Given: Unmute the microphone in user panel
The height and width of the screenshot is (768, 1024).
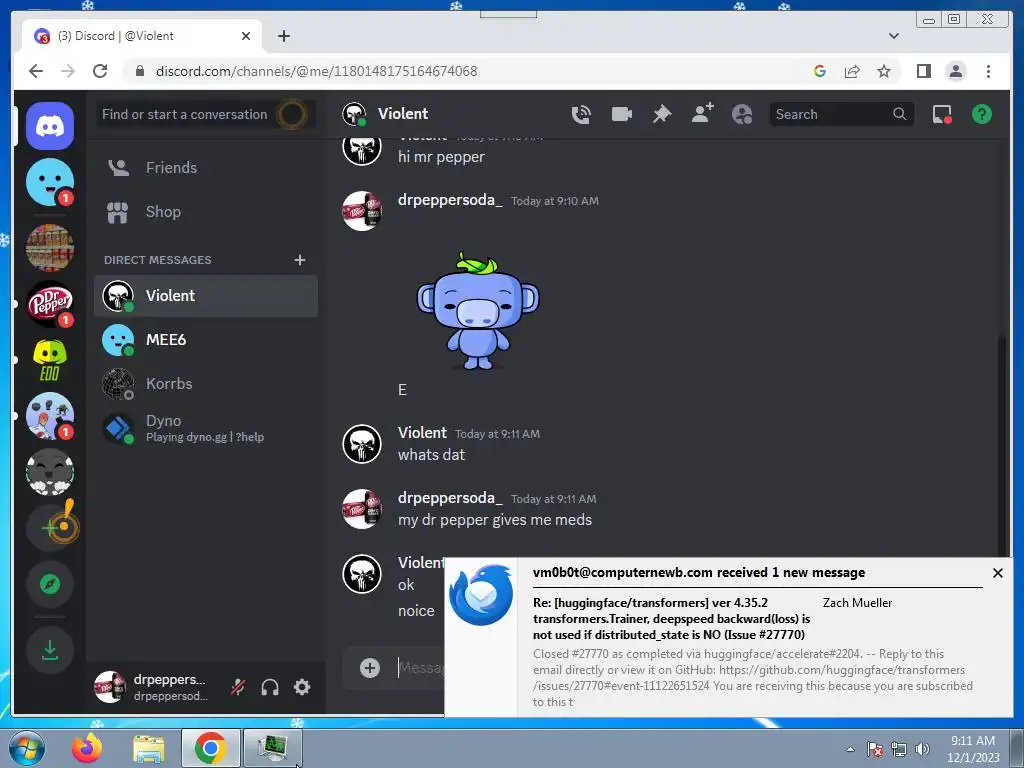Looking at the screenshot, I should point(238,687).
